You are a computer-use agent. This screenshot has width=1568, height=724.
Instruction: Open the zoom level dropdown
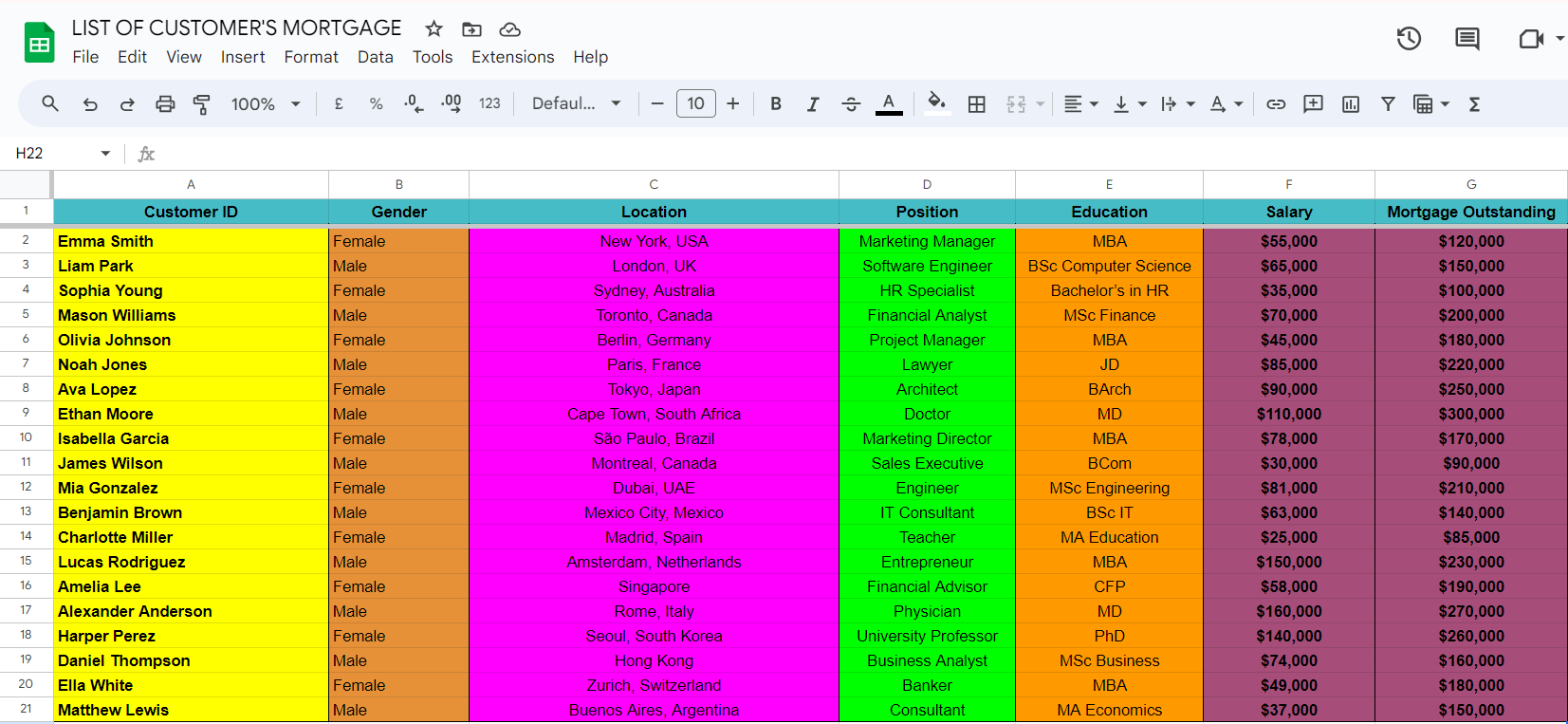(x=266, y=104)
